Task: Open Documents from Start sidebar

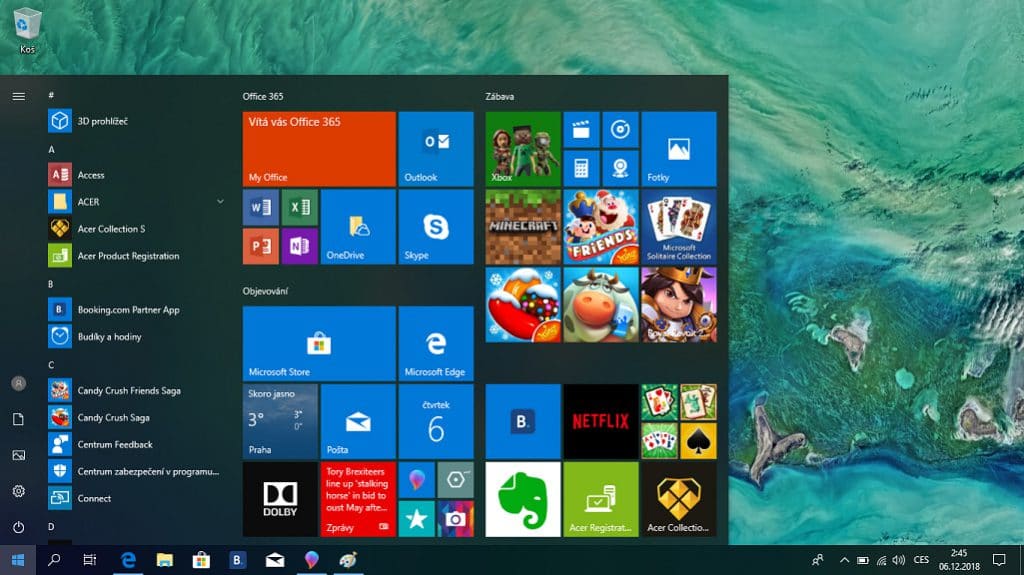Action: tap(18, 419)
